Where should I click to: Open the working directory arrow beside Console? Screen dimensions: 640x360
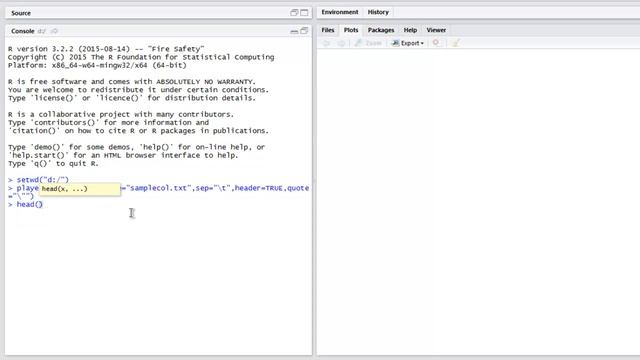coord(54,31)
